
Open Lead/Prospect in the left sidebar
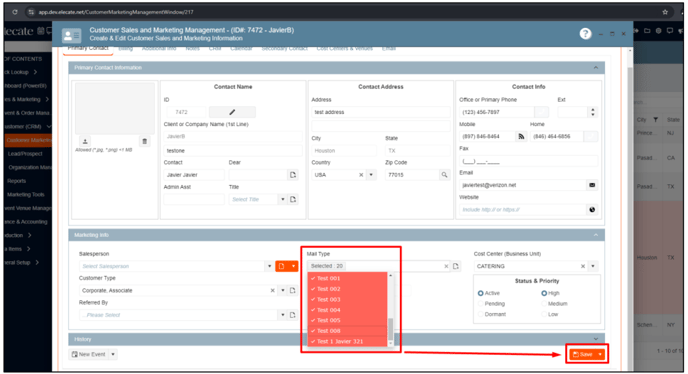point(25,154)
